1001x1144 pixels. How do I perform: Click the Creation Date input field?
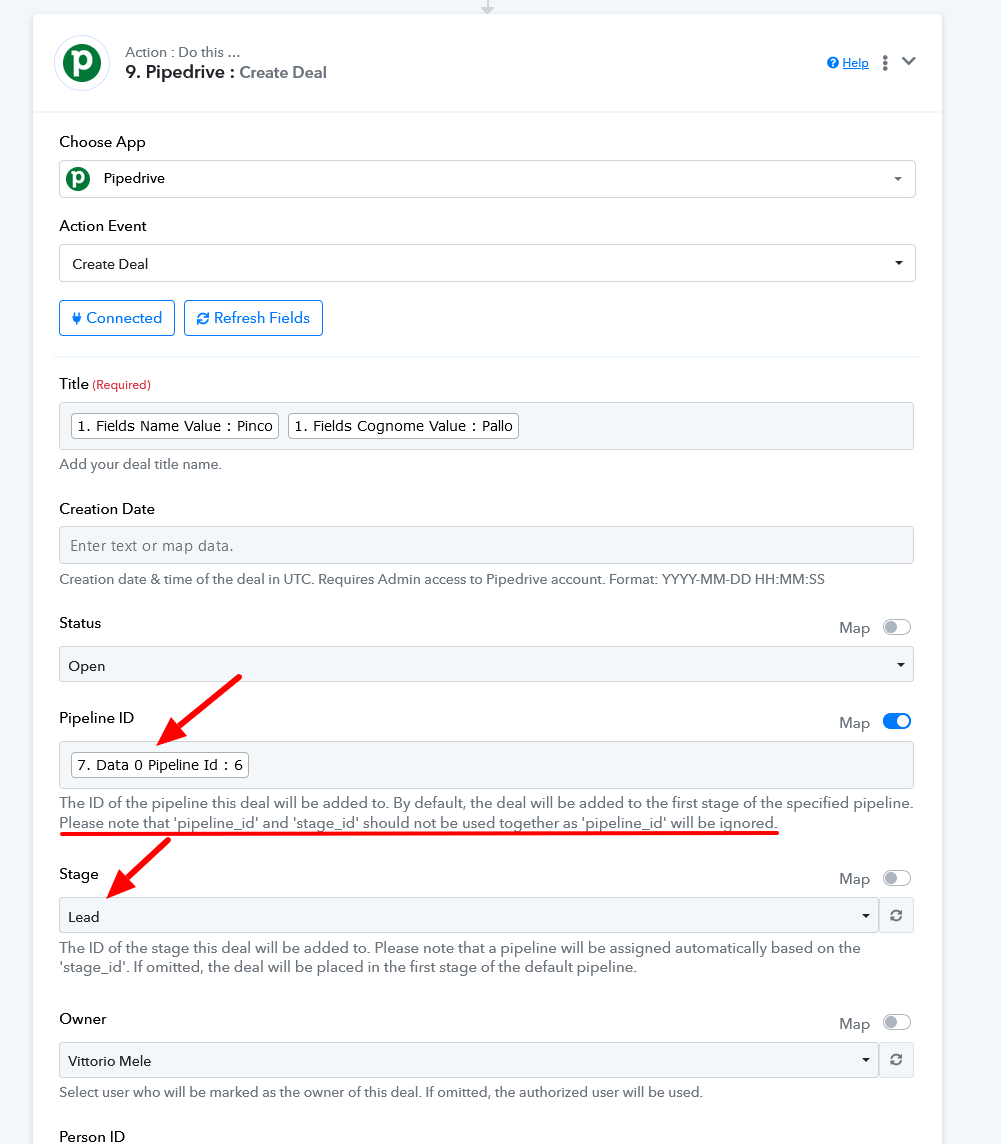(486, 545)
